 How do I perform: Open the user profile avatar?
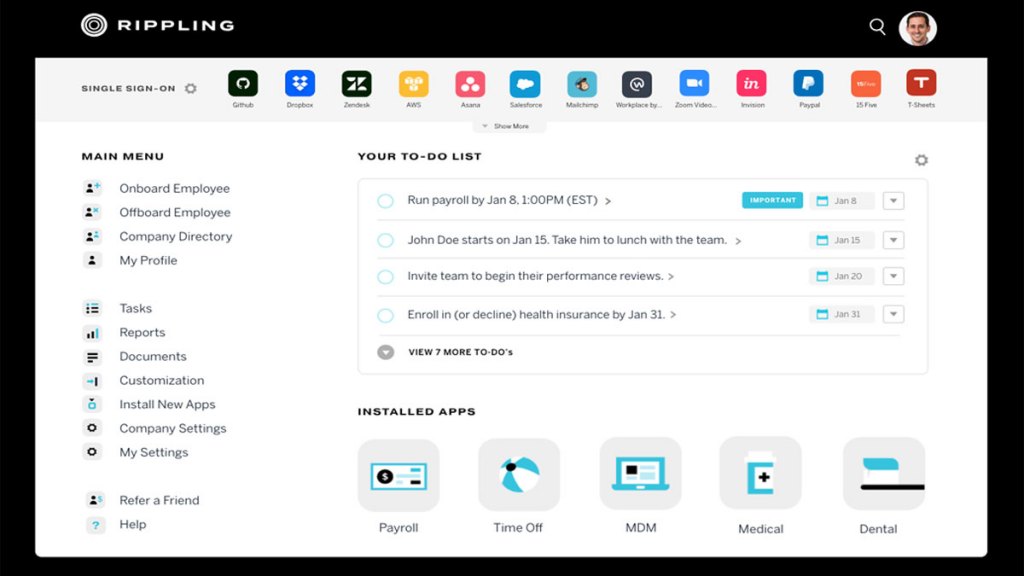(x=918, y=28)
